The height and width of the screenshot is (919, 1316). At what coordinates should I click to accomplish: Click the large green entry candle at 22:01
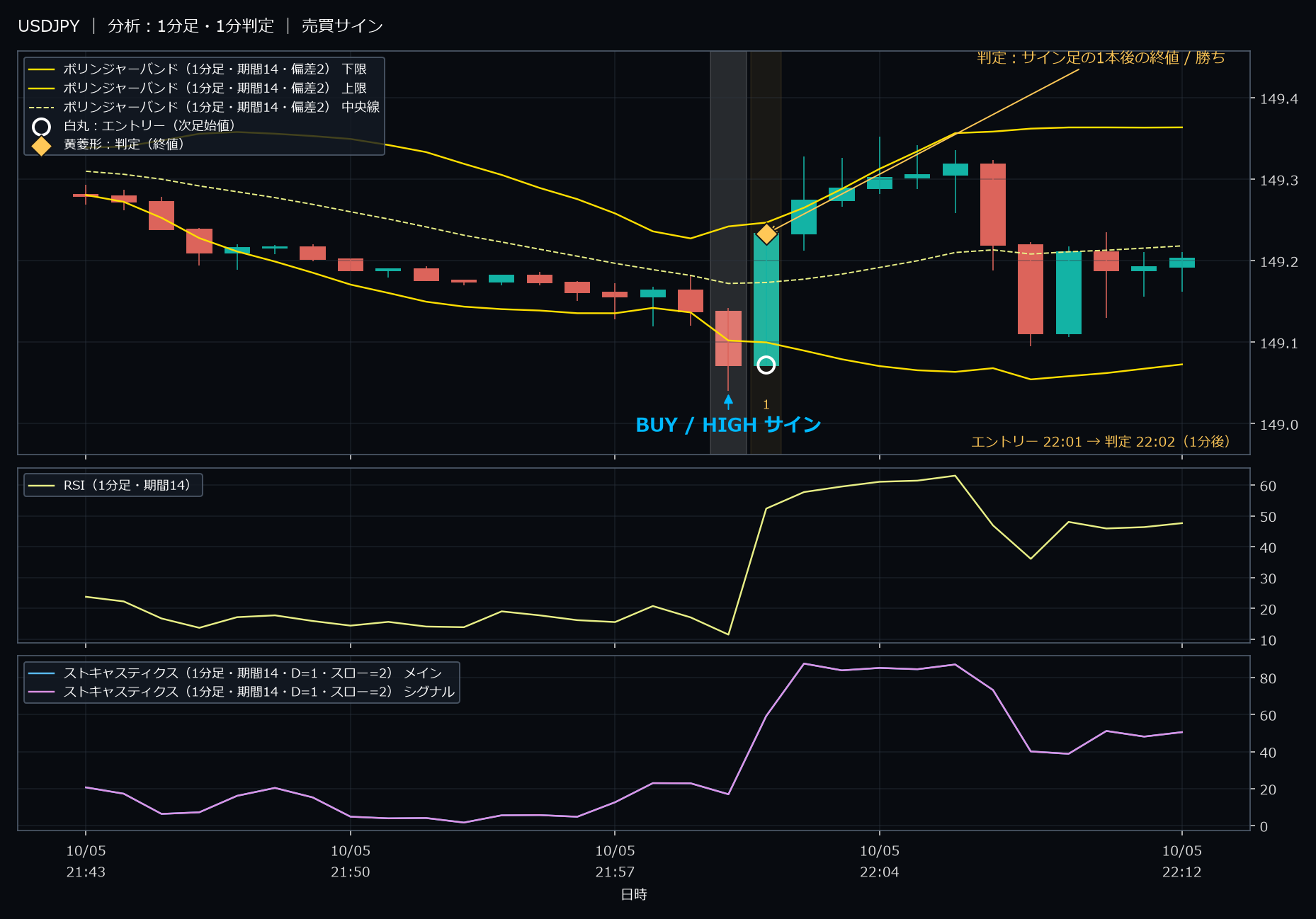click(766, 299)
